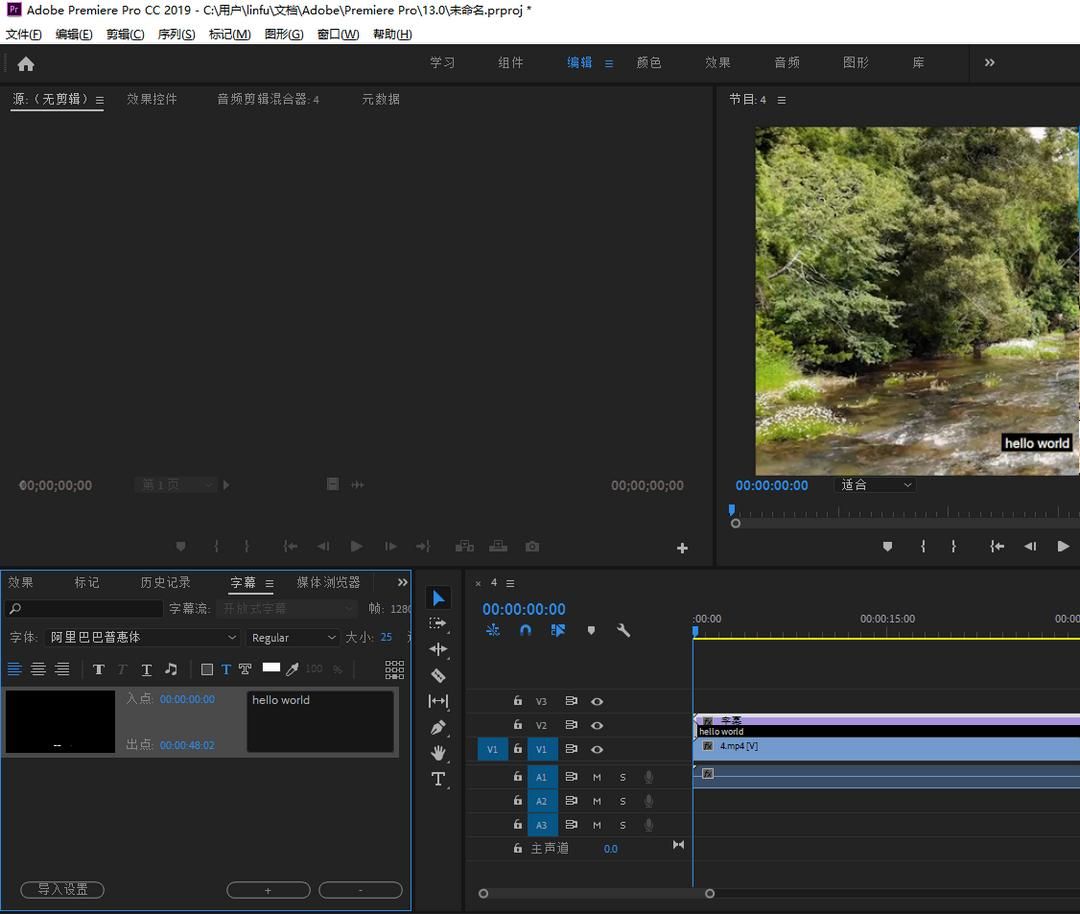This screenshot has width=1080, height=914.
Task: Click the Home icon
Action: click(x=26, y=64)
